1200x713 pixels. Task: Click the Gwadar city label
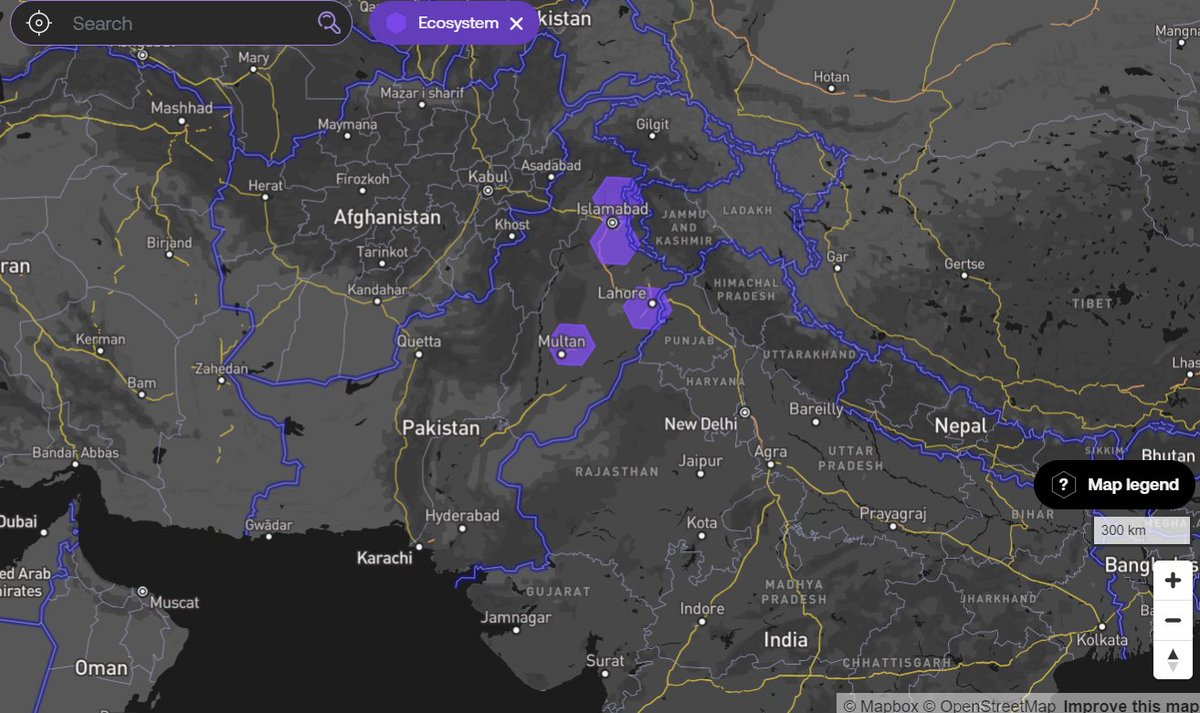coord(268,526)
